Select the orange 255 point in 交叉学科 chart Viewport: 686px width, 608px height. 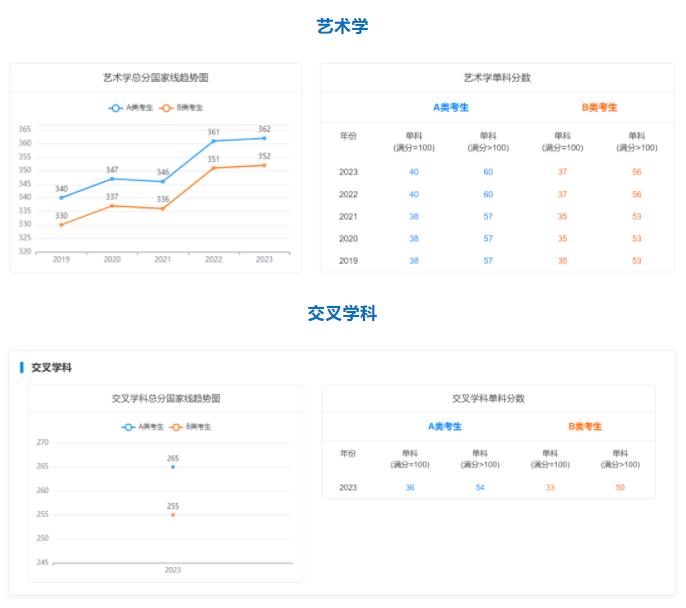[x=173, y=515]
